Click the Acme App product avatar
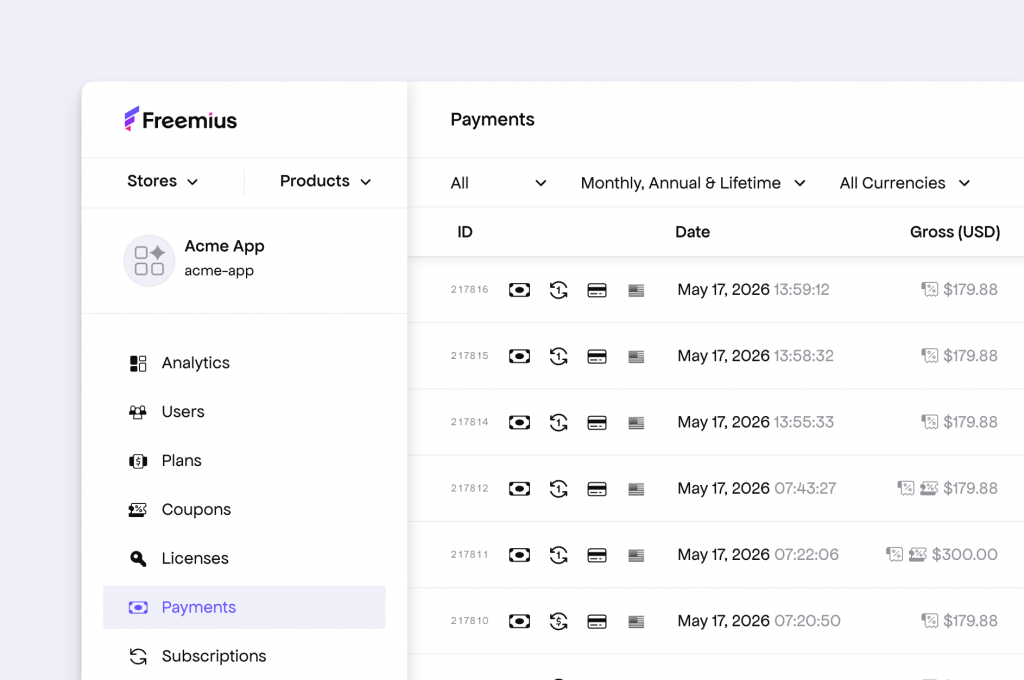The image size is (1024, 680). (x=149, y=260)
